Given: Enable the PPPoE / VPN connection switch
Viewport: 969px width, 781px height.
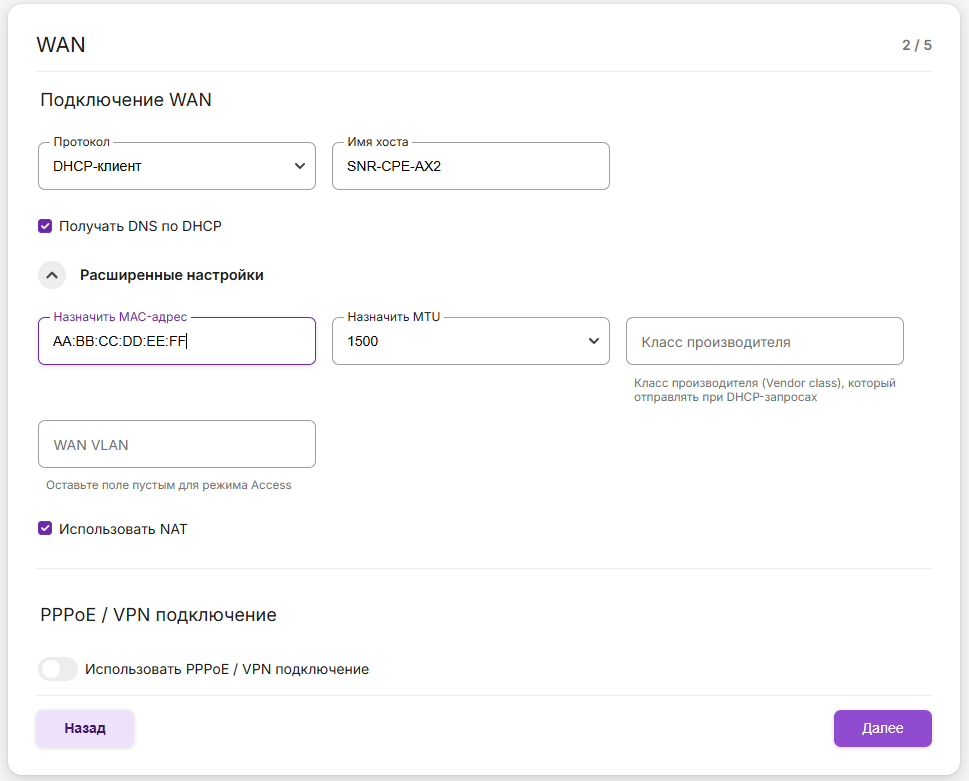Looking at the screenshot, I should coord(57,669).
